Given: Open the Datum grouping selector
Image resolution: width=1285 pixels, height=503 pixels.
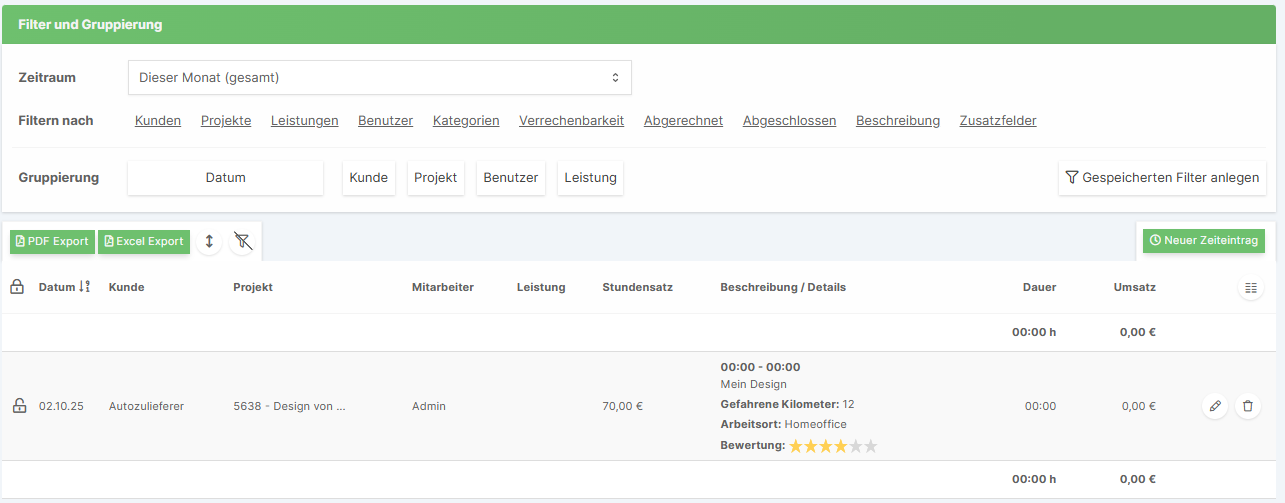Looking at the screenshot, I should click(225, 178).
